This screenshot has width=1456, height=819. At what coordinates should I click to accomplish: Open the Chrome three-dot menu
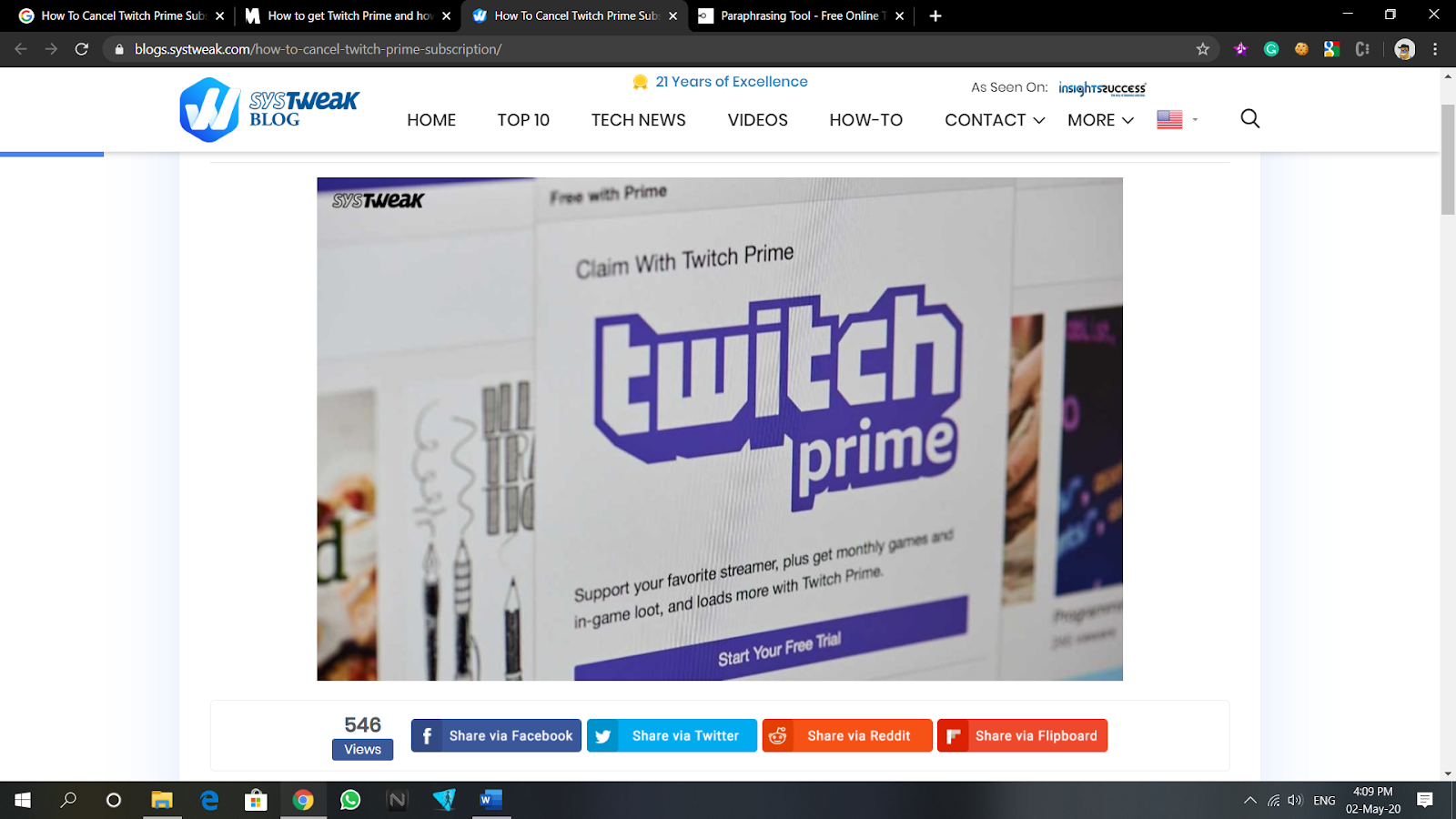pyautogui.click(x=1435, y=49)
